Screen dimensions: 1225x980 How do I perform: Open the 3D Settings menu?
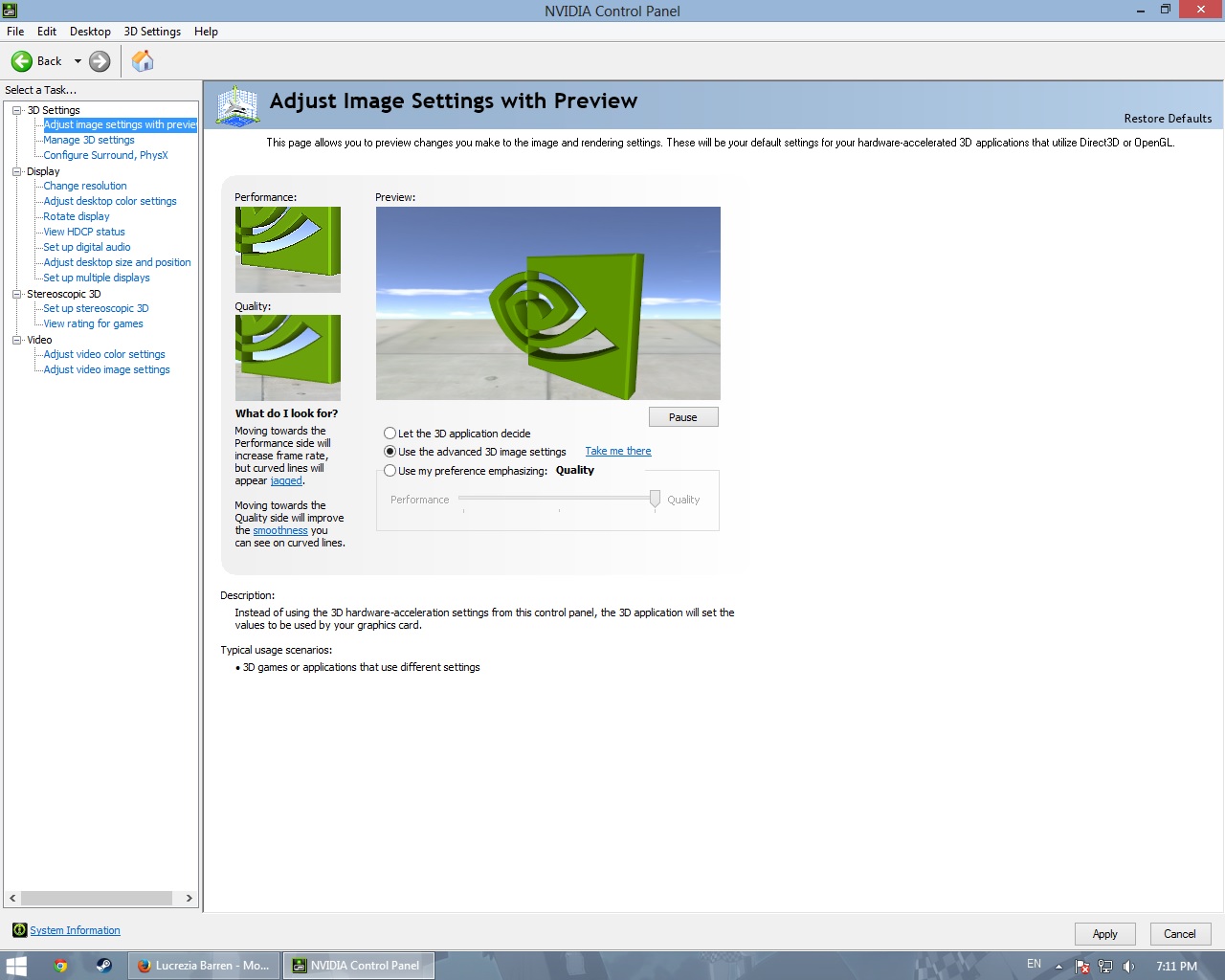coord(152,32)
